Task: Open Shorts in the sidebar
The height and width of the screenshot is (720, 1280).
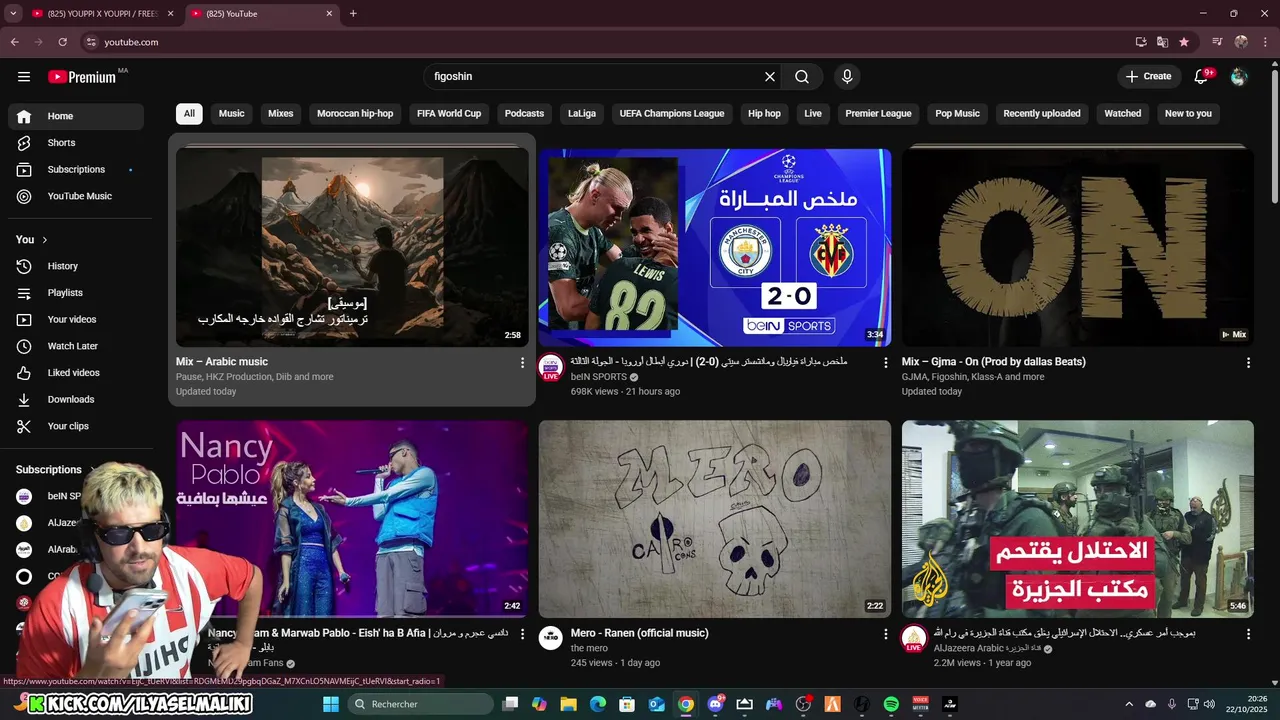Action: [x=76, y=143]
